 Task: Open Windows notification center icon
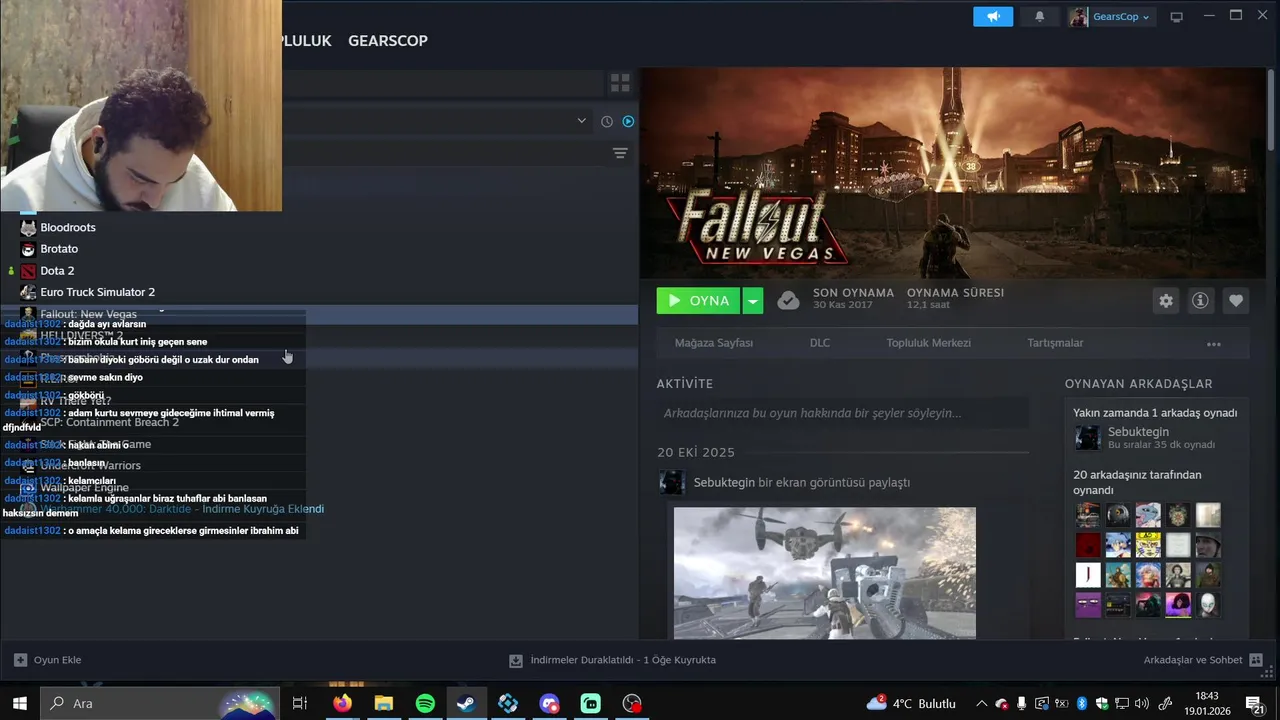[1254, 703]
